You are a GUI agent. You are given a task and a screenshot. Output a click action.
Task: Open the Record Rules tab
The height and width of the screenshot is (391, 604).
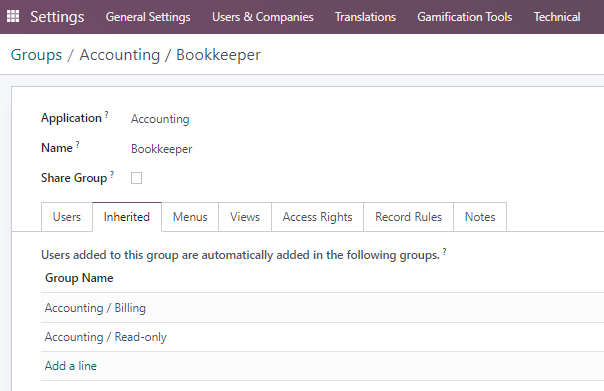(408, 217)
